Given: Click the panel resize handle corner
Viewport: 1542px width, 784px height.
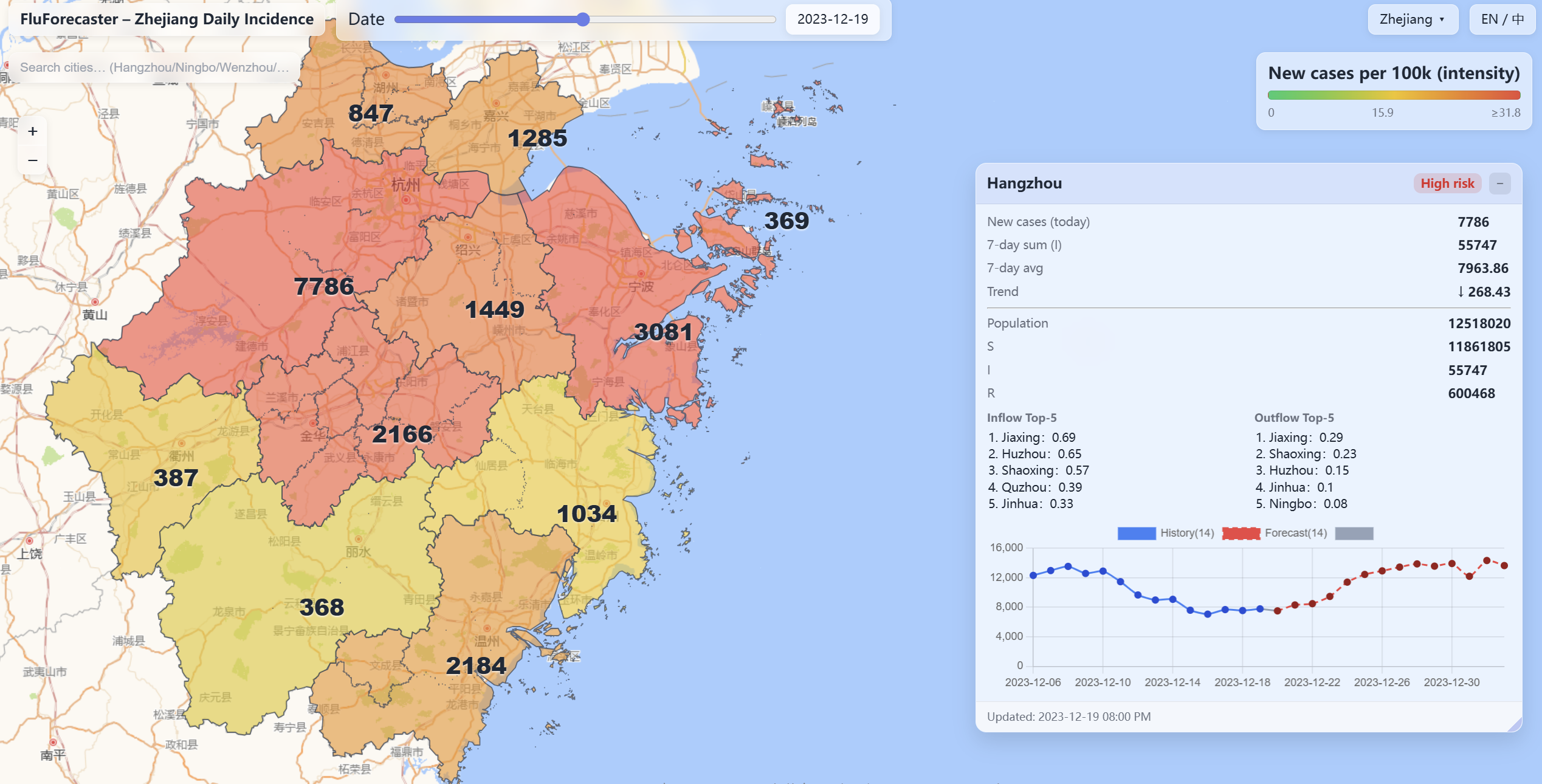Looking at the screenshot, I should tap(1515, 724).
